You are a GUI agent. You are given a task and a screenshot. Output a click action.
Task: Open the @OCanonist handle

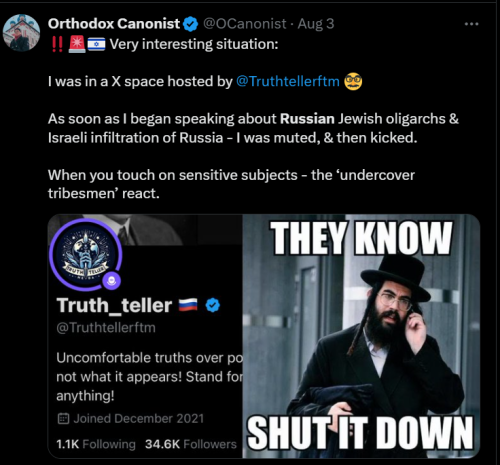pyautogui.click(x=244, y=24)
